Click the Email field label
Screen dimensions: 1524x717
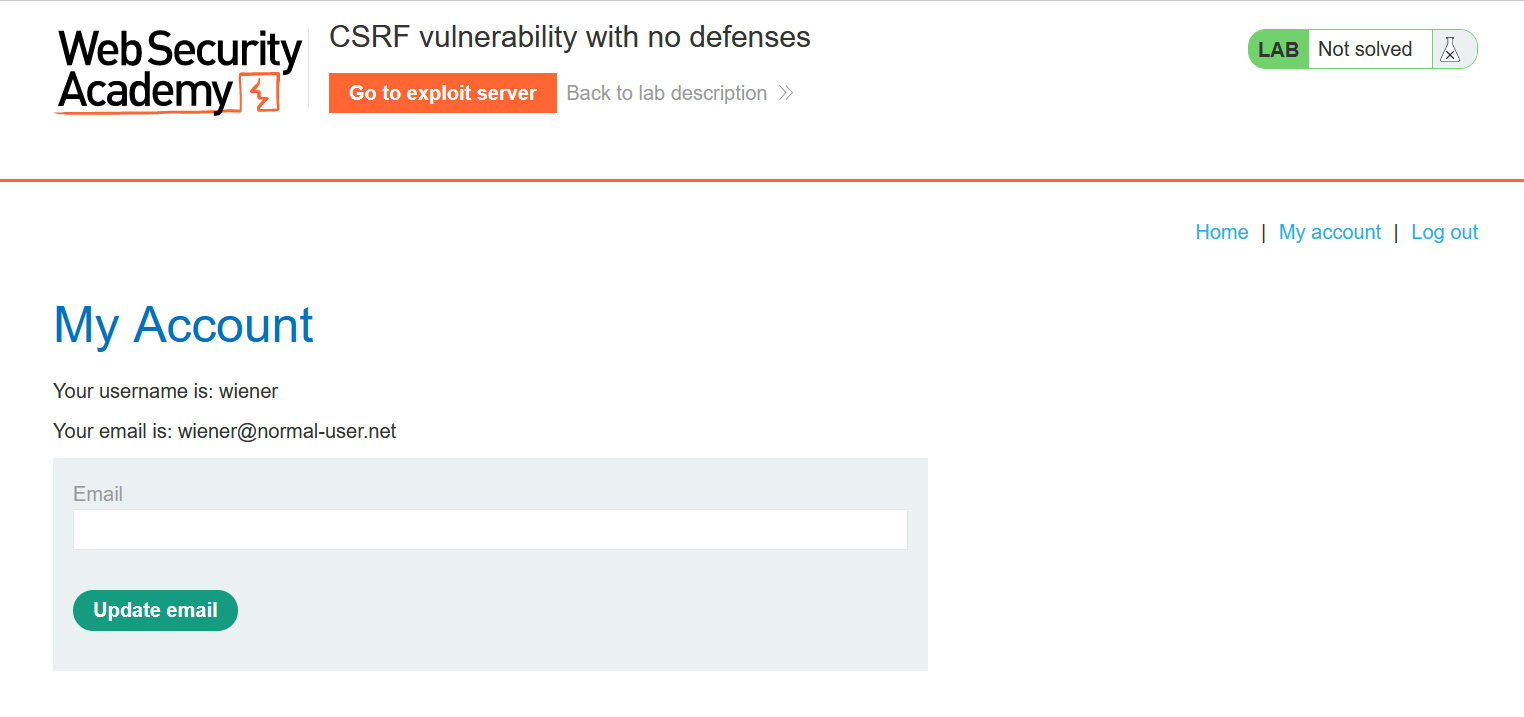[98, 494]
